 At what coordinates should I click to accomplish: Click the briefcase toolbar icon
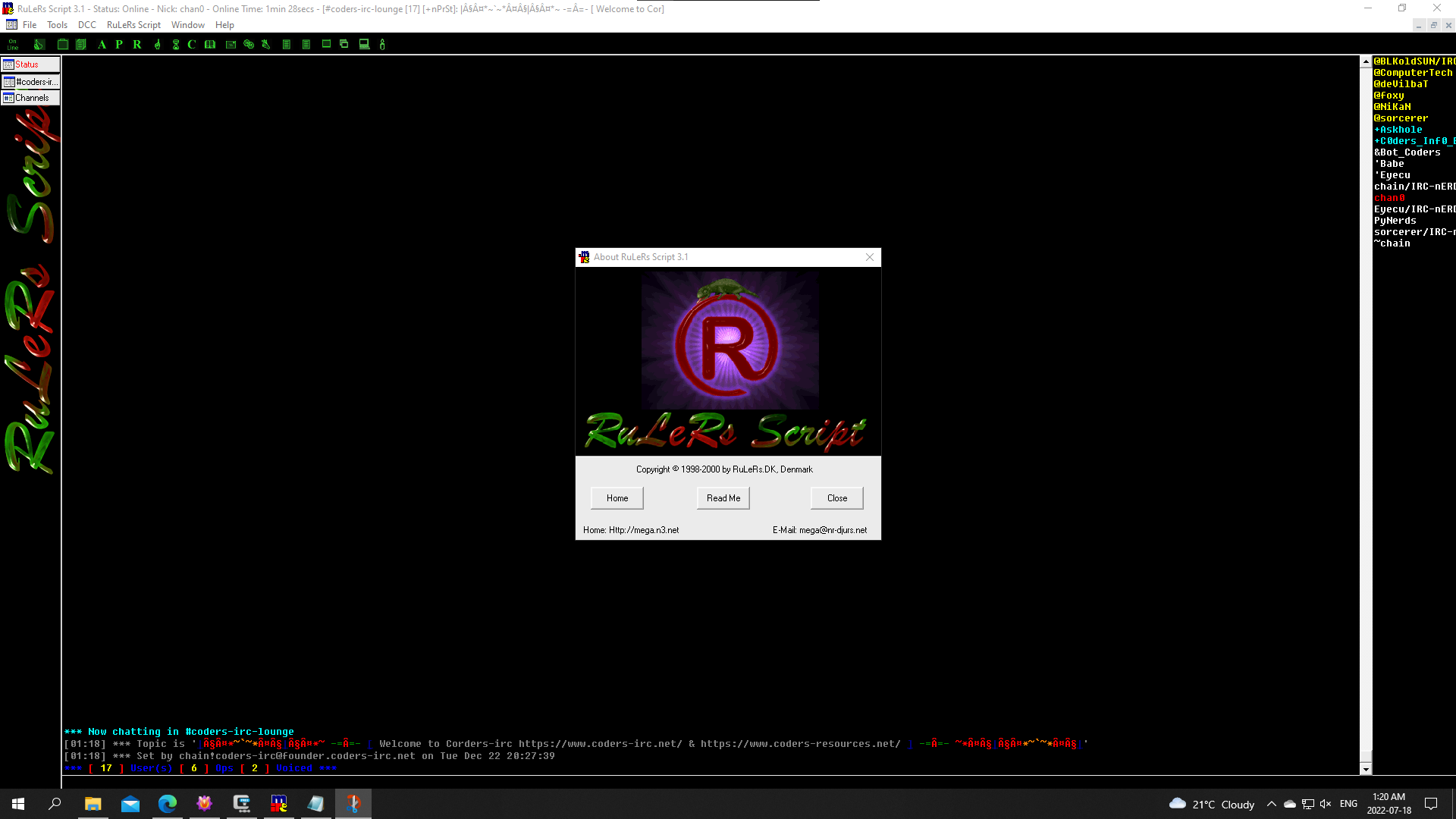click(x=63, y=44)
